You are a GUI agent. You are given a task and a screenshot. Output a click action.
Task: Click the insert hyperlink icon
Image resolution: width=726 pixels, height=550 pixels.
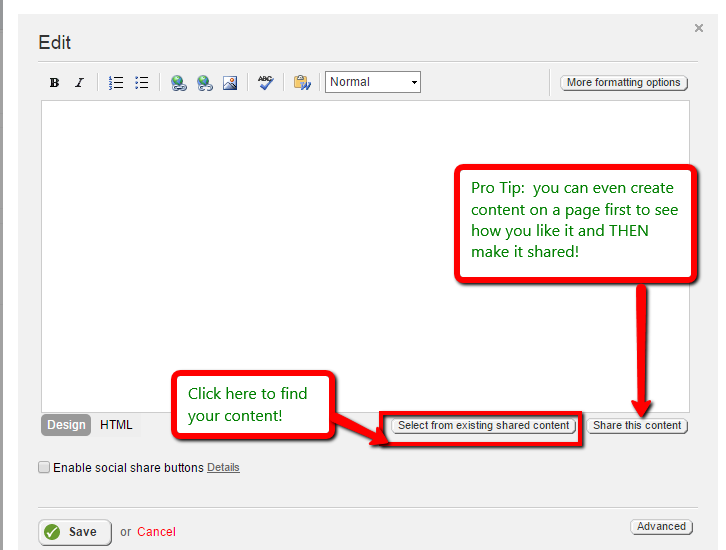[178, 83]
